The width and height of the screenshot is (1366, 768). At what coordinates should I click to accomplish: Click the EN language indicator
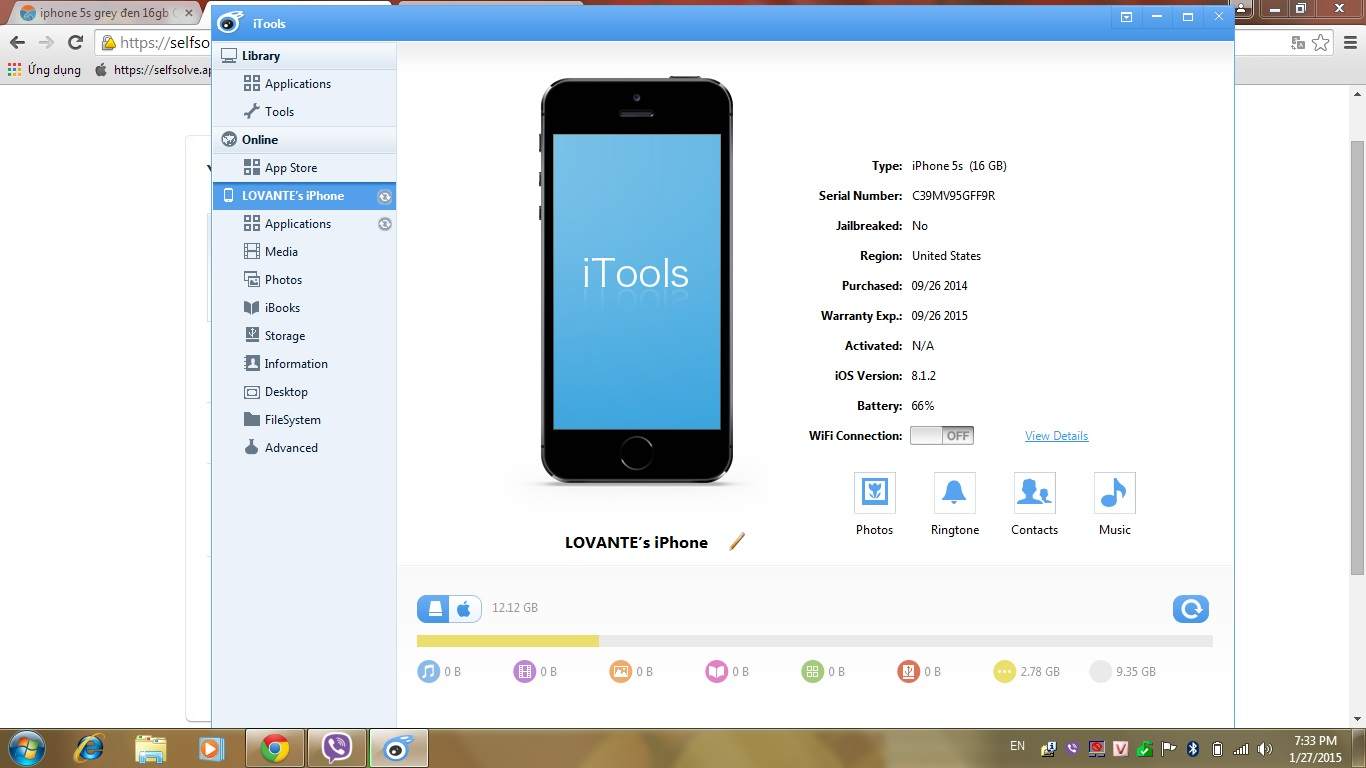1017,746
